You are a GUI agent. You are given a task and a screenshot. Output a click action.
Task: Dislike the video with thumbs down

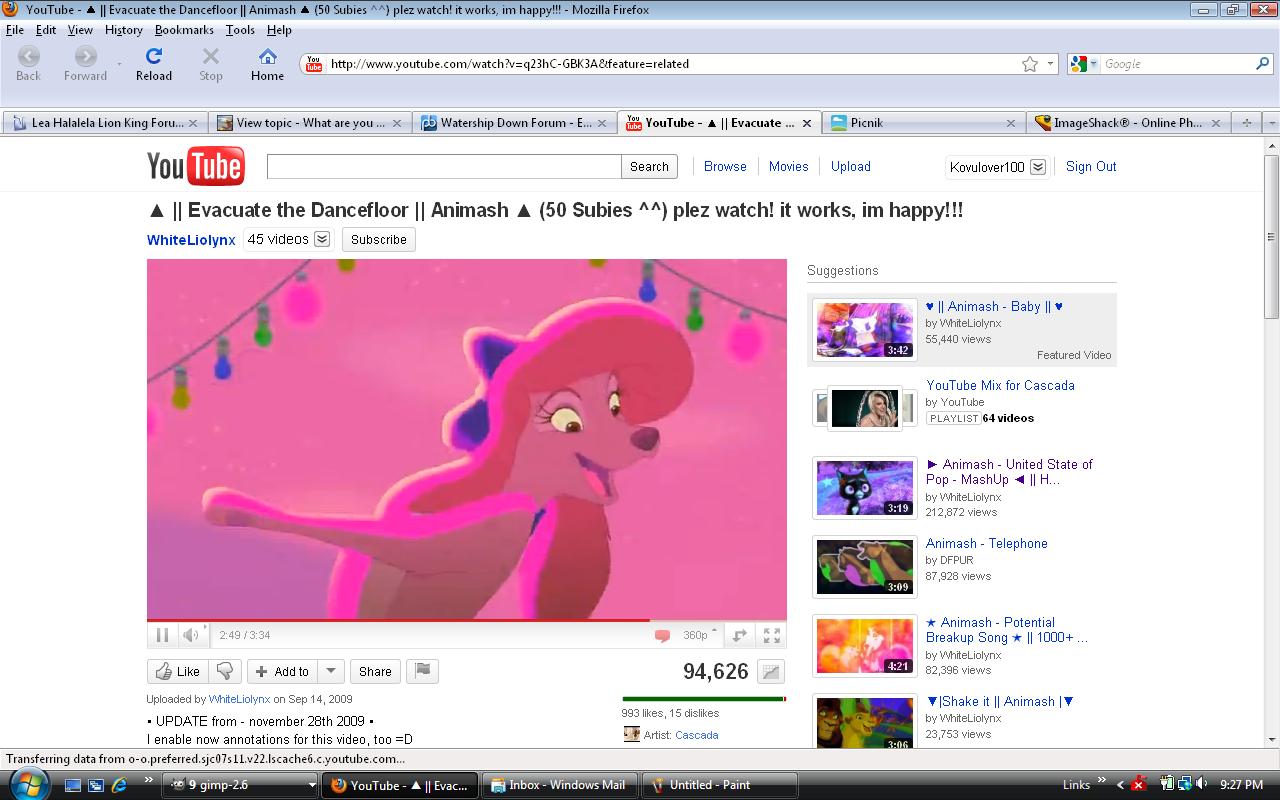click(x=226, y=671)
